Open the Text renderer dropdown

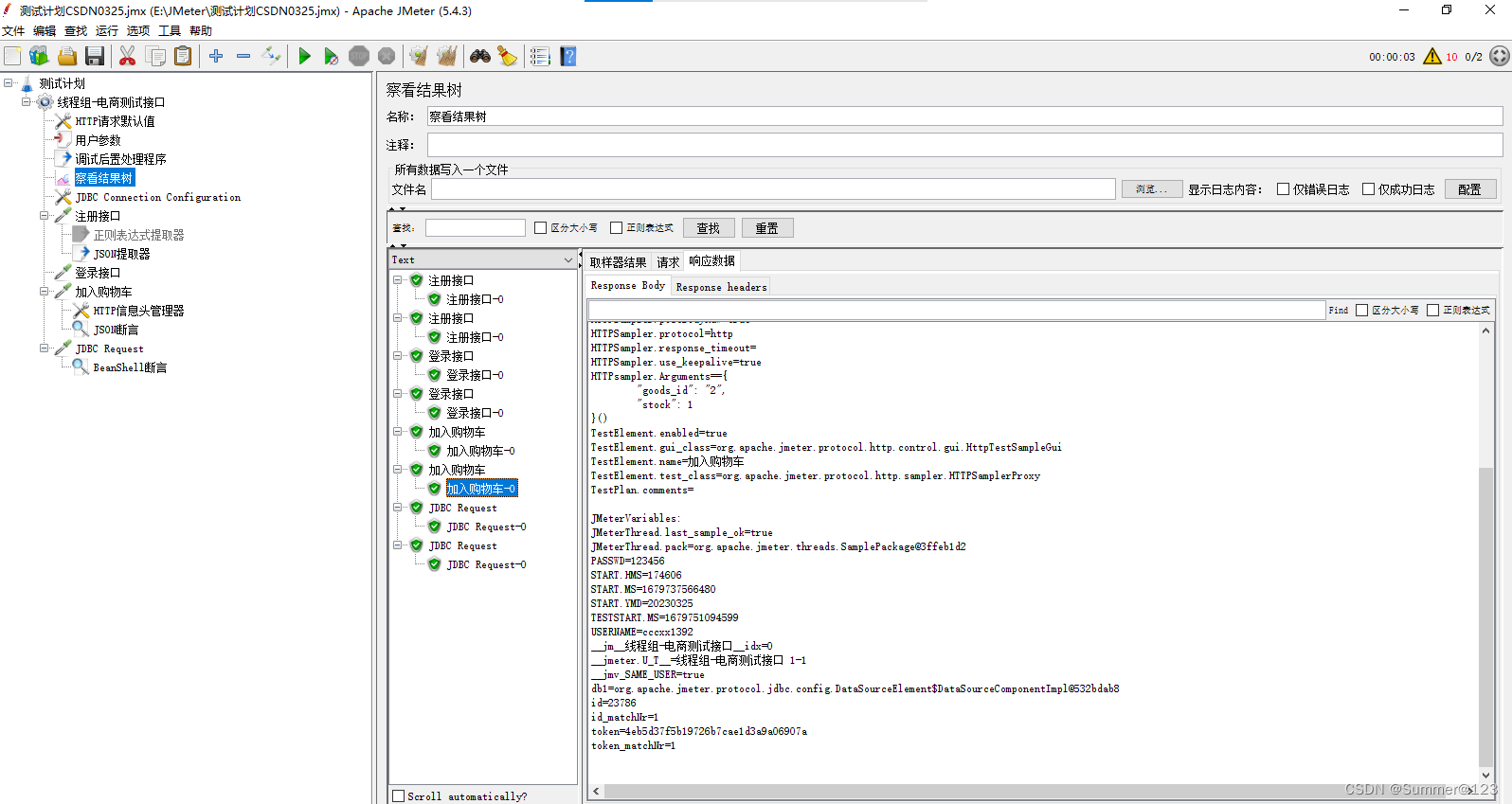point(482,259)
